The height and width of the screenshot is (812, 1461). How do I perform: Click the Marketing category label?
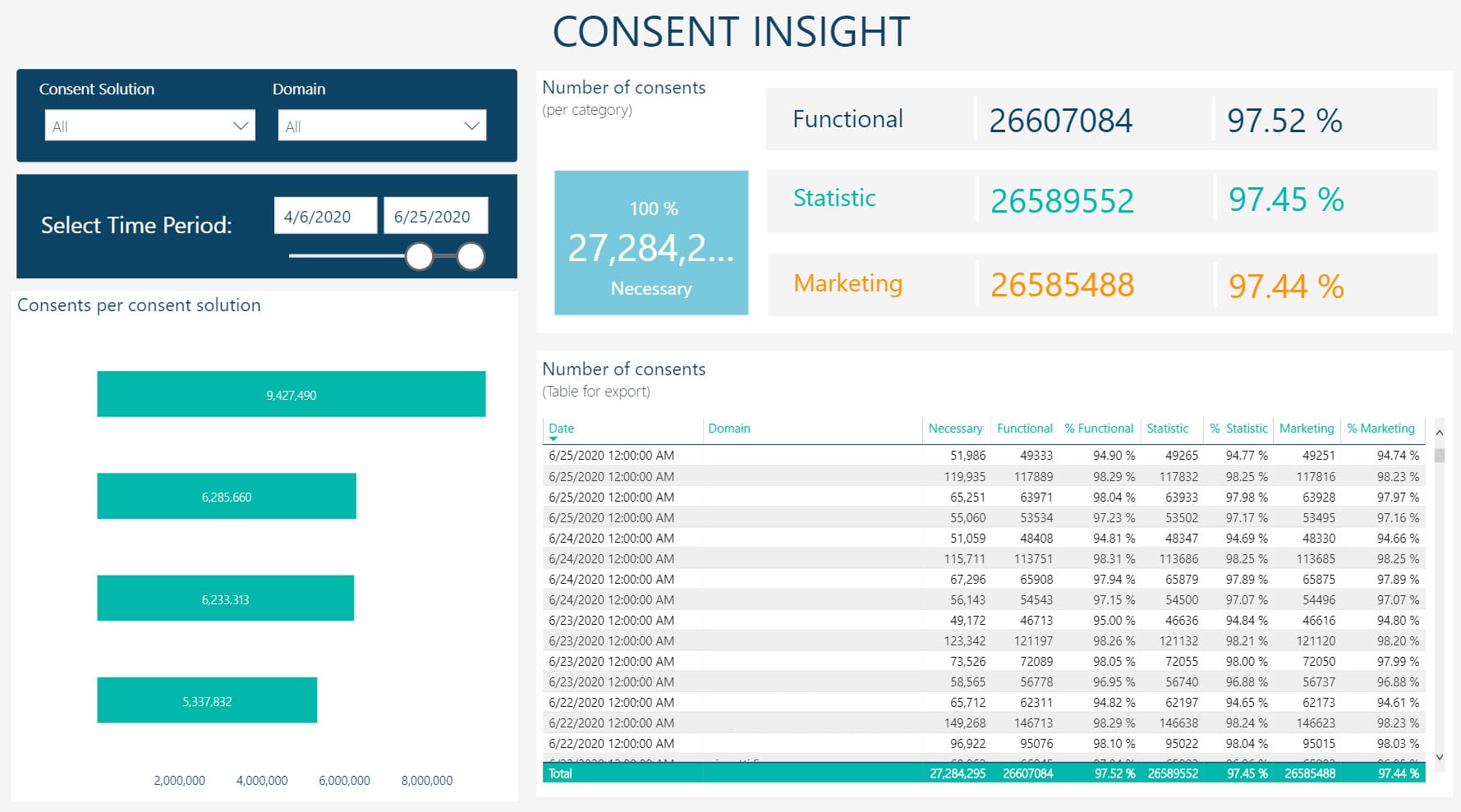(848, 283)
